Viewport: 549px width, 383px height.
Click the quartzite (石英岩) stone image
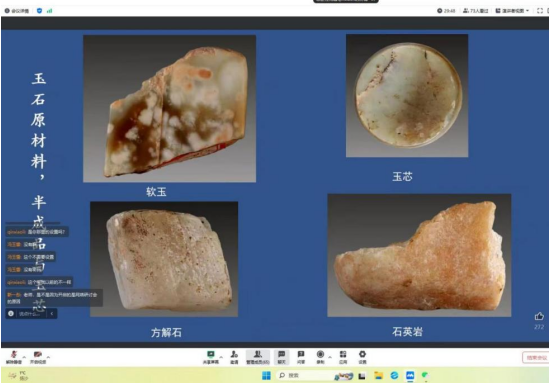(419, 255)
